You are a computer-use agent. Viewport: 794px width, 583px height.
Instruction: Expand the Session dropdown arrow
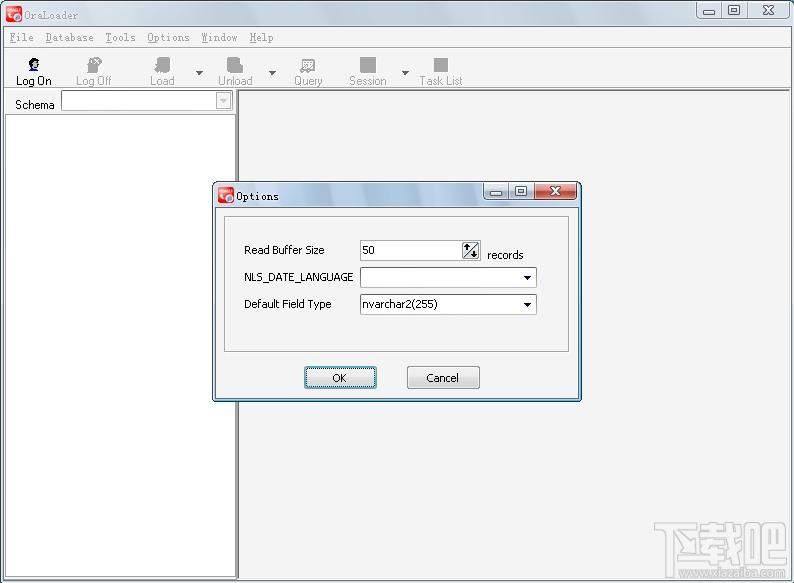point(406,73)
